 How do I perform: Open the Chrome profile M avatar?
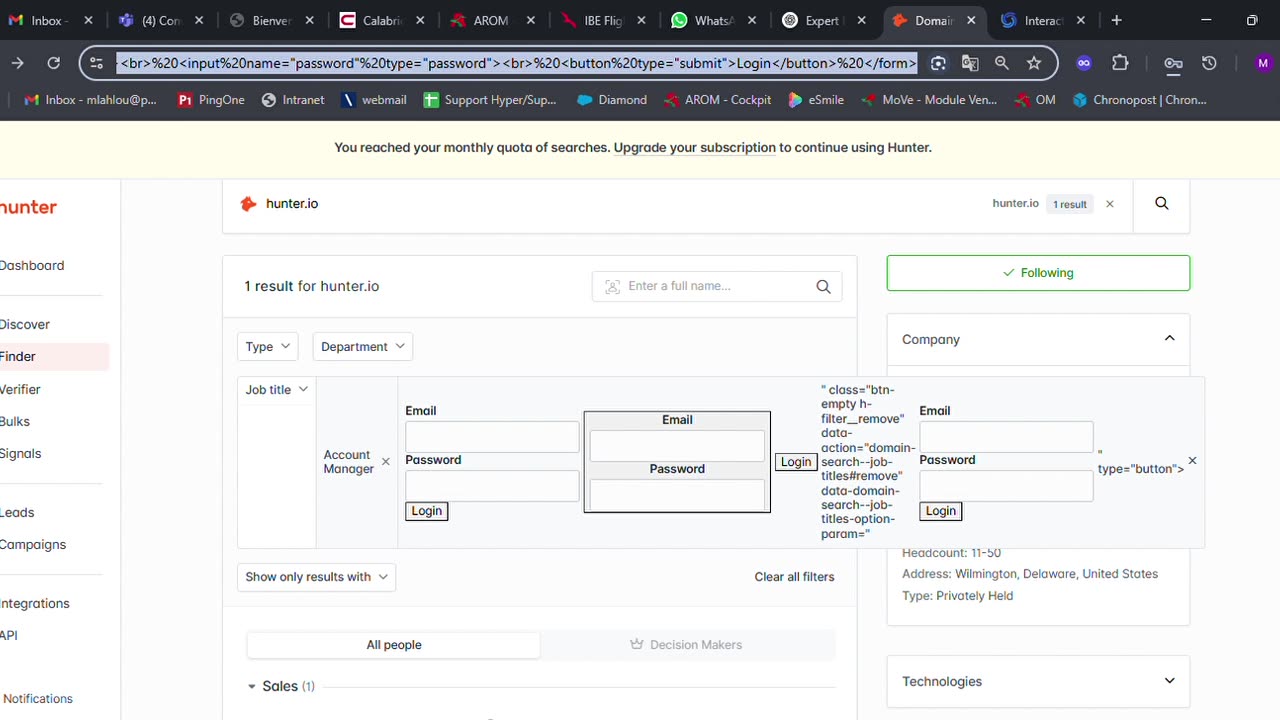1264,63
